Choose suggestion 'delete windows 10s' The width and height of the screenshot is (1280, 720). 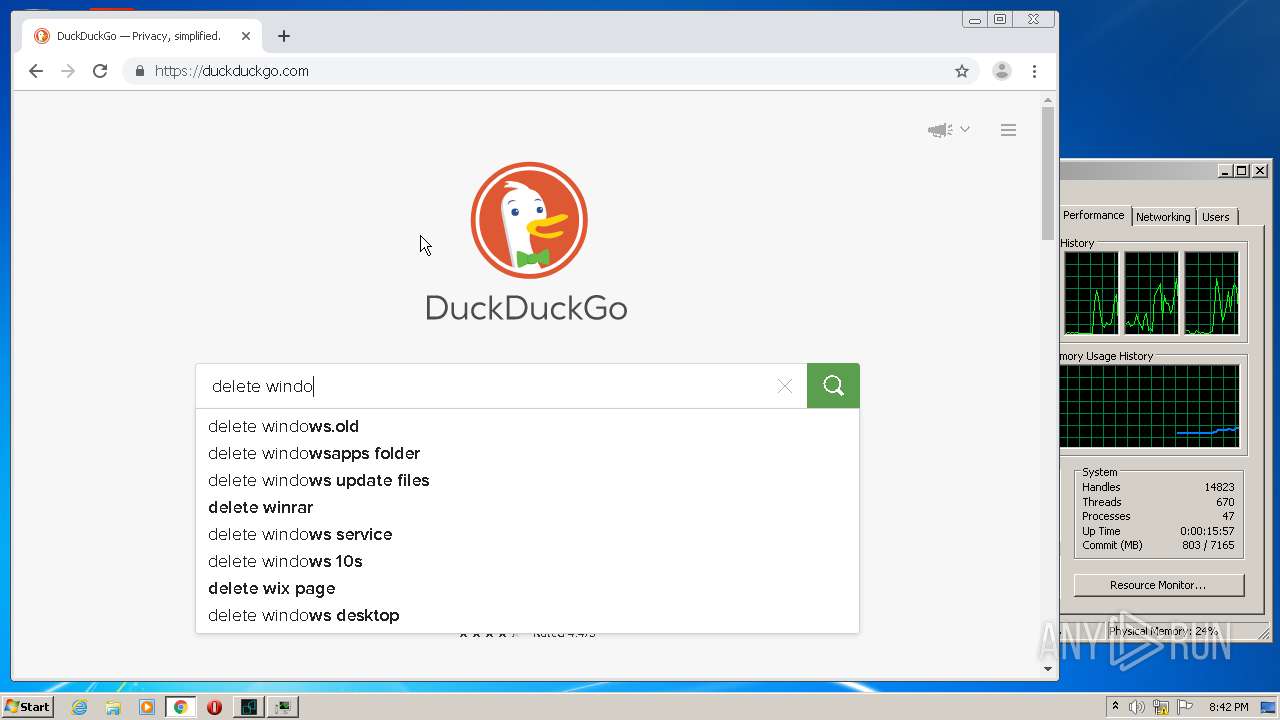point(527,561)
